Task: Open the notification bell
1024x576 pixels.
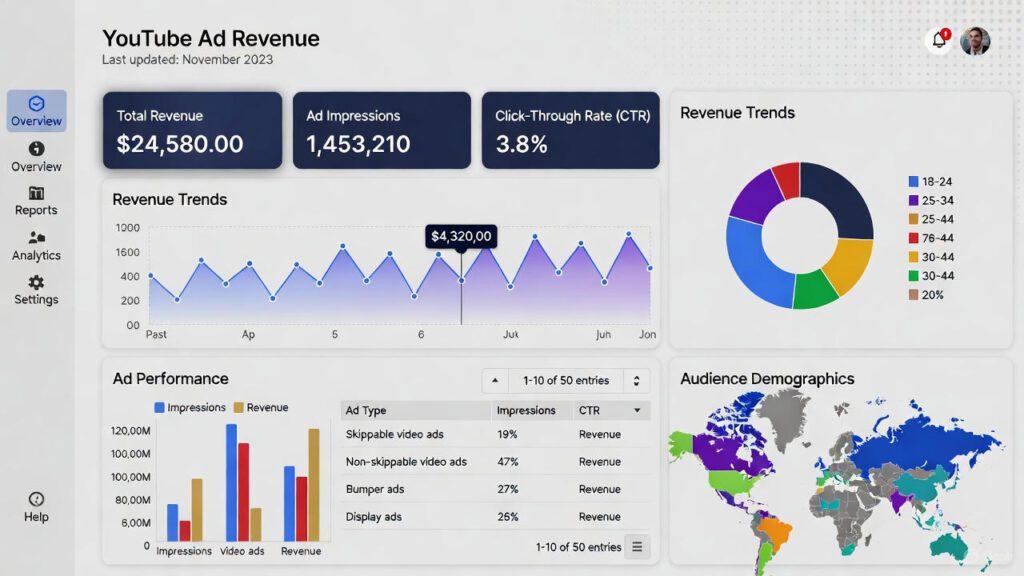Action: (x=939, y=40)
